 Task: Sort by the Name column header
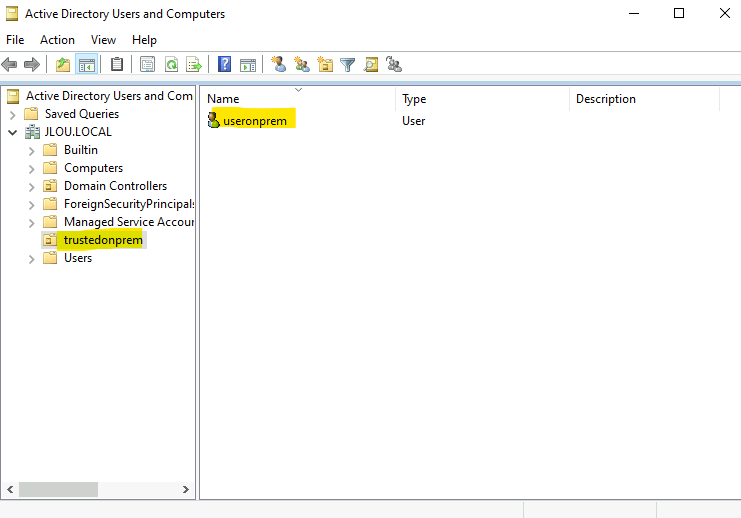pos(298,99)
